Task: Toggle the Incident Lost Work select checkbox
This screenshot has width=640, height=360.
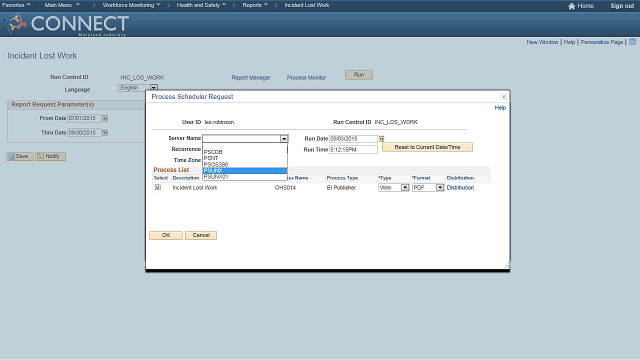Action: click(158, 187)
